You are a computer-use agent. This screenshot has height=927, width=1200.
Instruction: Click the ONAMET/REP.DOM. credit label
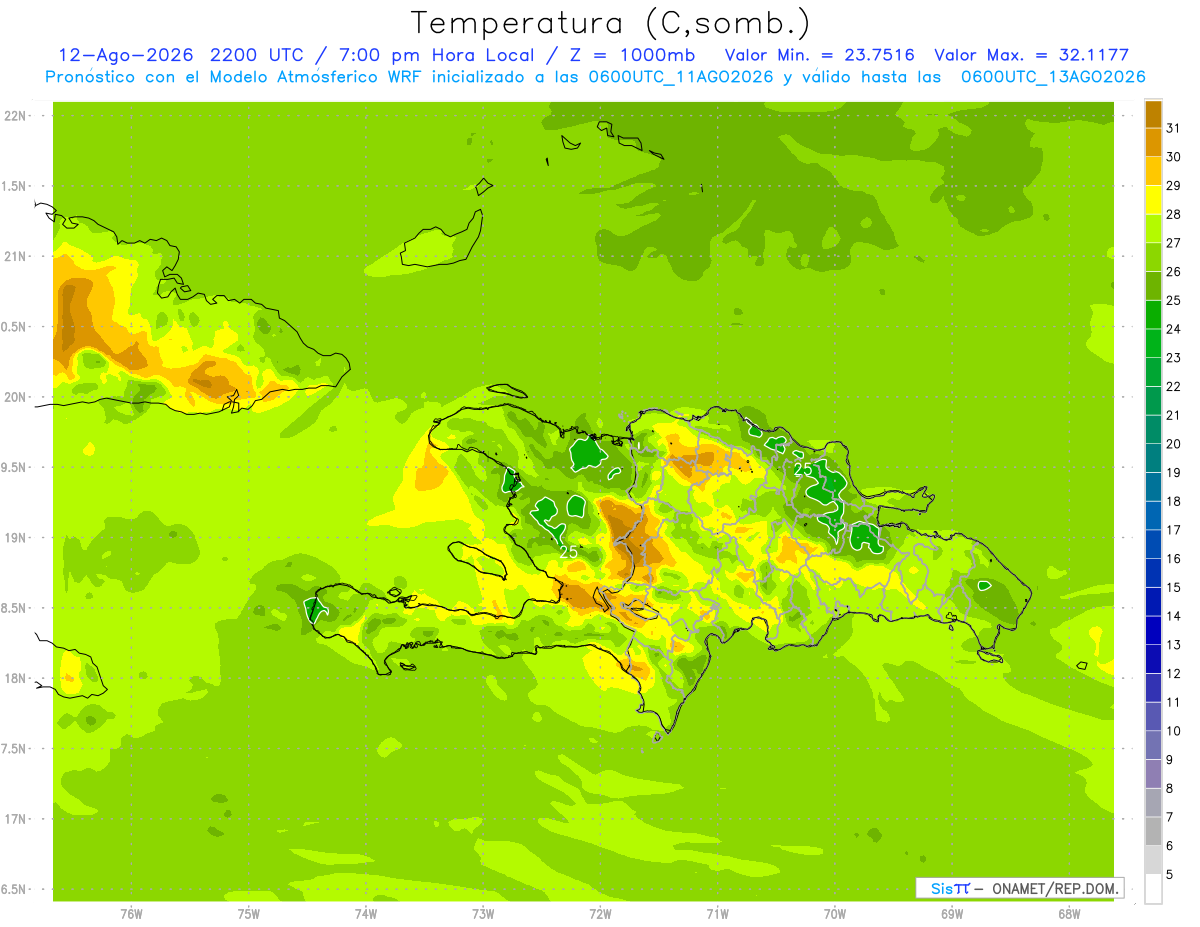[x=1057, y=888]
